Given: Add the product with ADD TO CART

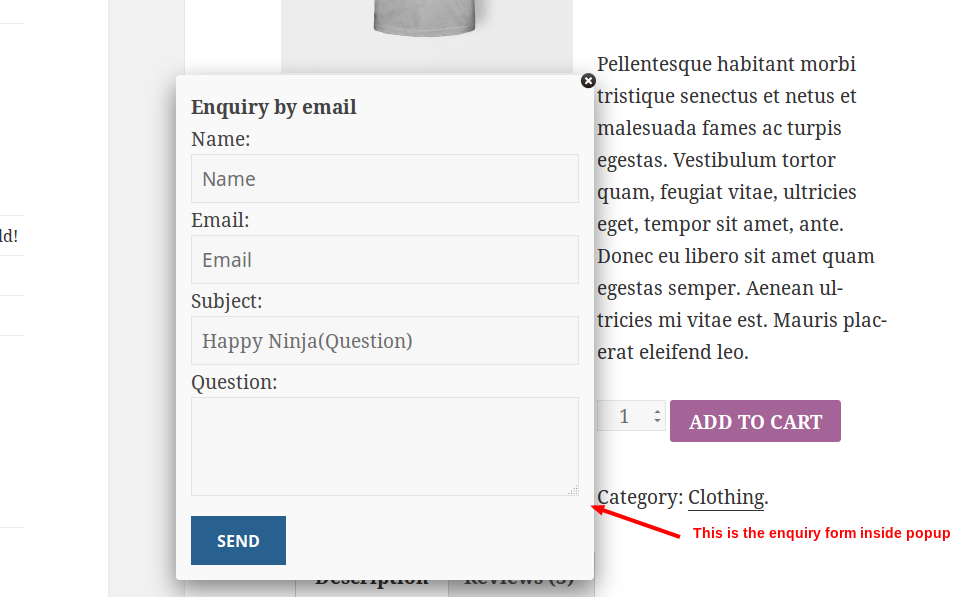Looking at the screenshot, I should click(755, 421).
